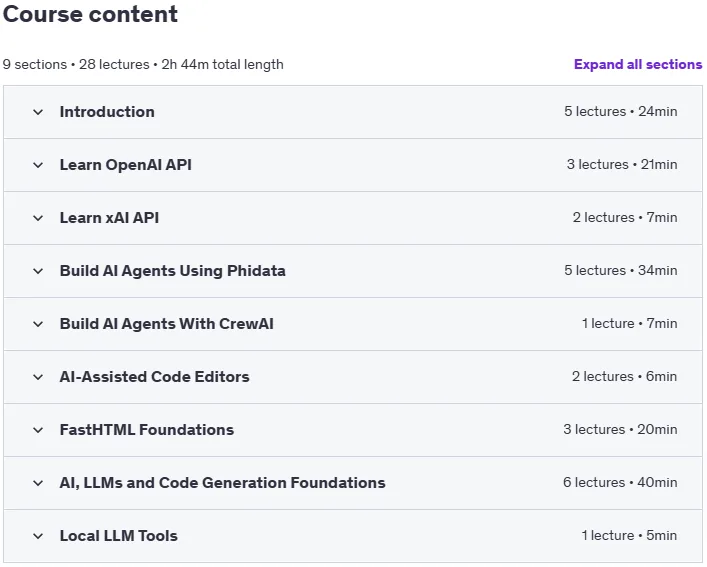707x567 pixels.
Task: Open the Learn OpenAI API title
Action: pos(126,165)
